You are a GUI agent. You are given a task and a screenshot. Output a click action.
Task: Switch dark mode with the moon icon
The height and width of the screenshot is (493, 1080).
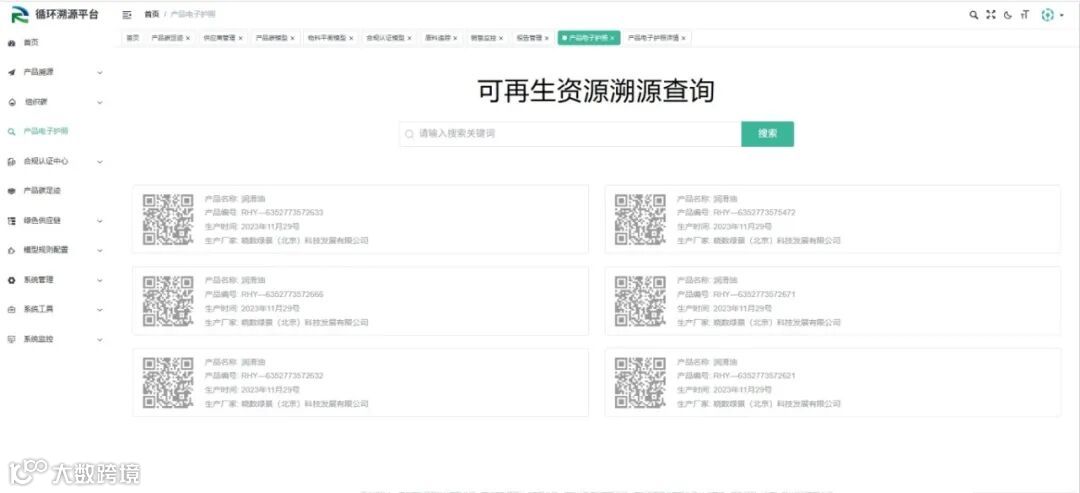(x=1008, y=15)
